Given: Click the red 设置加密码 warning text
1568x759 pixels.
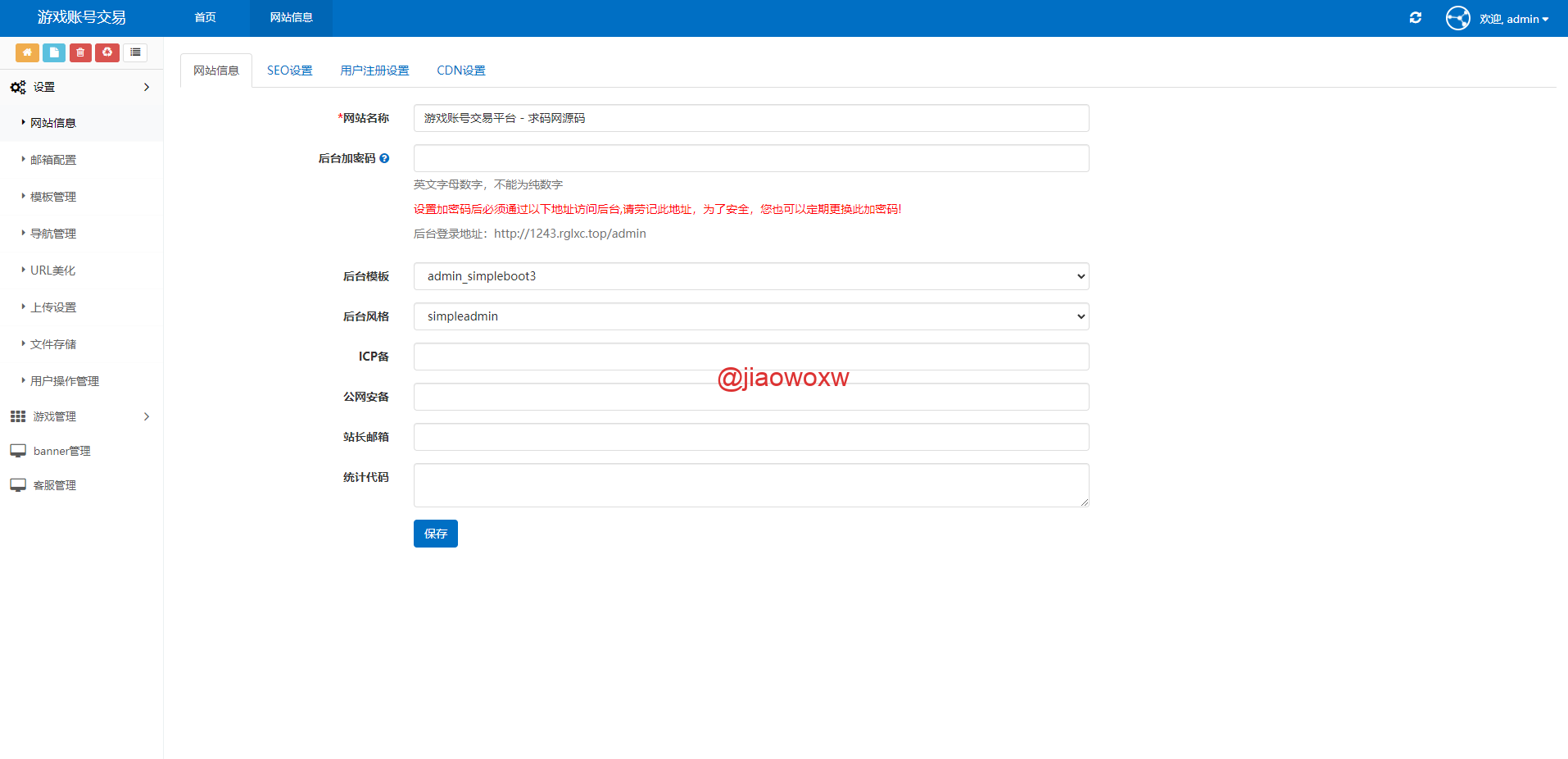Looking at the screenshot, I should click(658, 209).
